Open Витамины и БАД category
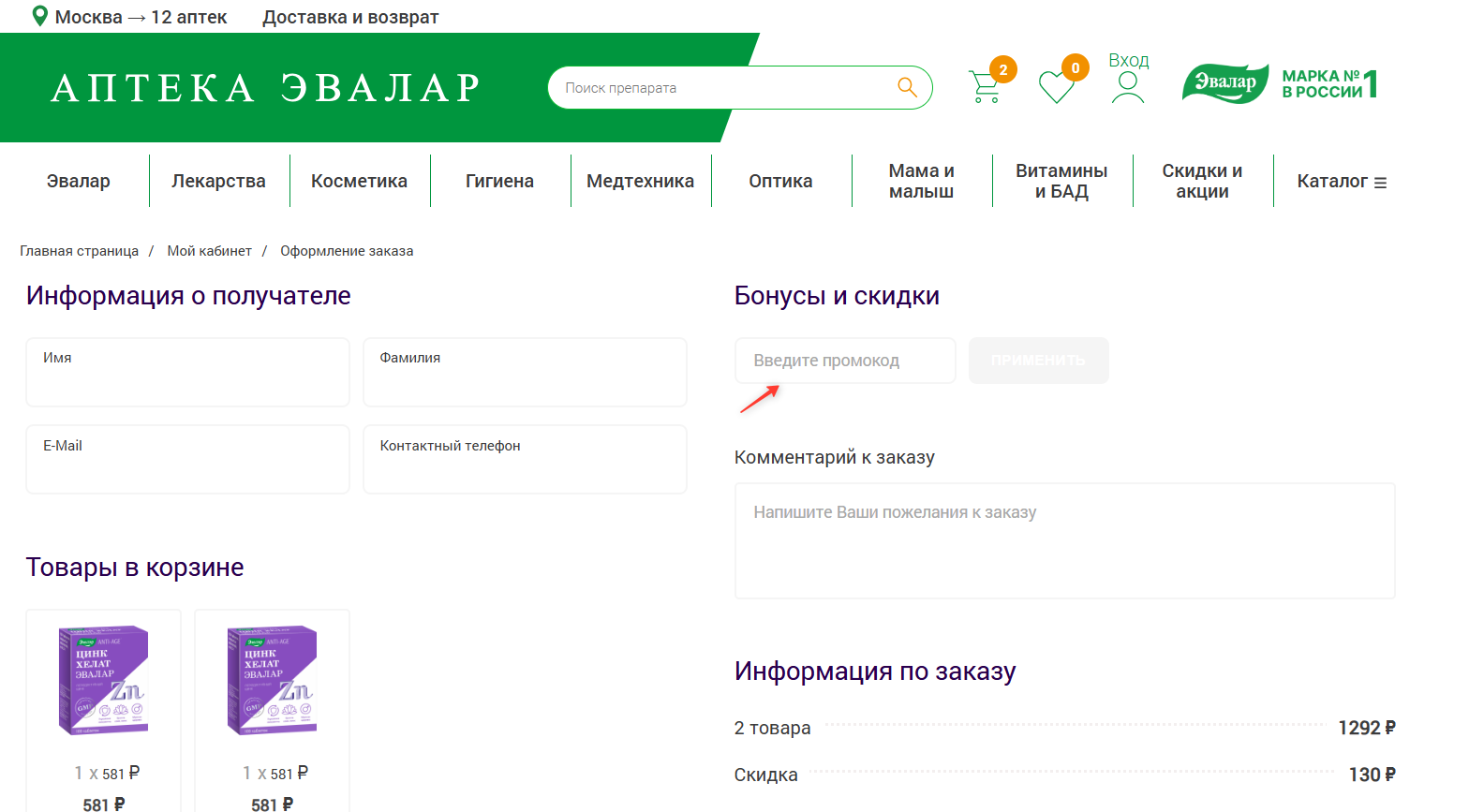This screenshot has height=812, width=1469. coord(1061,181)
